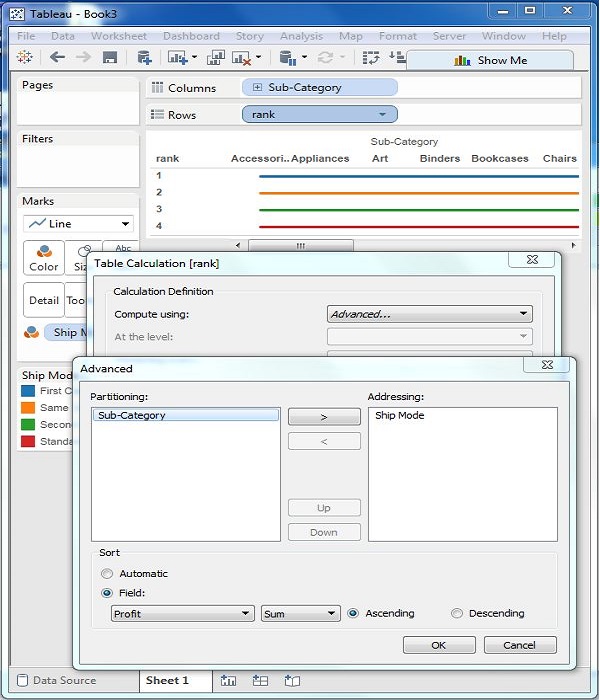
Task: Click the New Story icon at bottom
Action: point(292,681)
